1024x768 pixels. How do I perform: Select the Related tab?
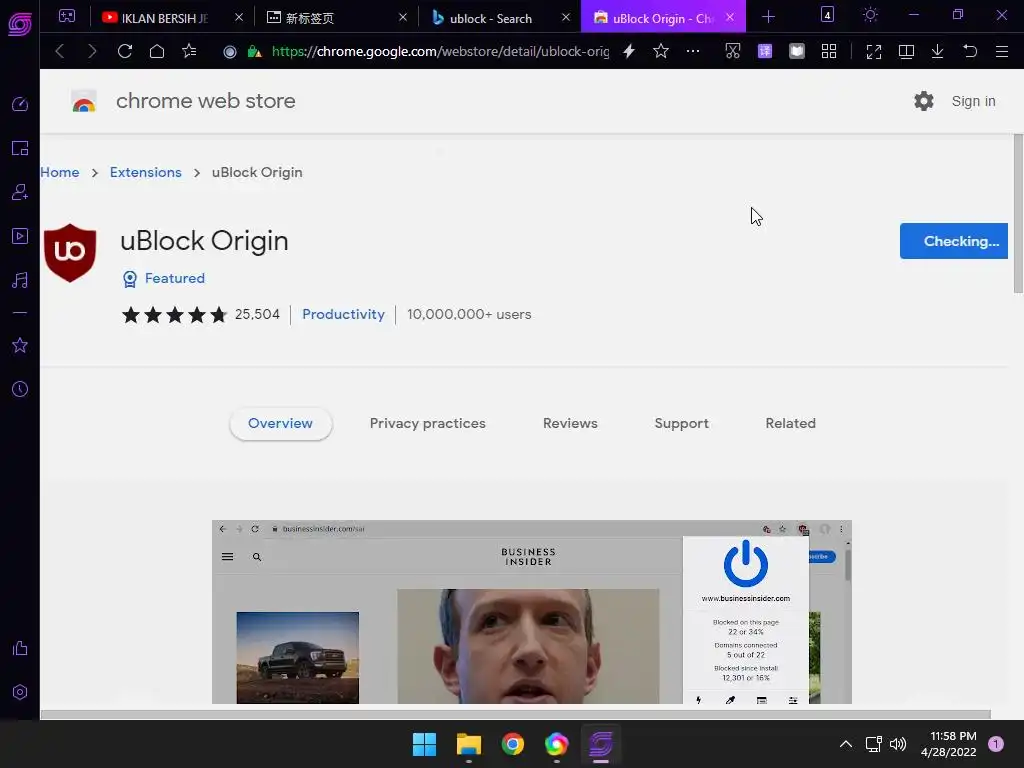(x=790, y=423)
